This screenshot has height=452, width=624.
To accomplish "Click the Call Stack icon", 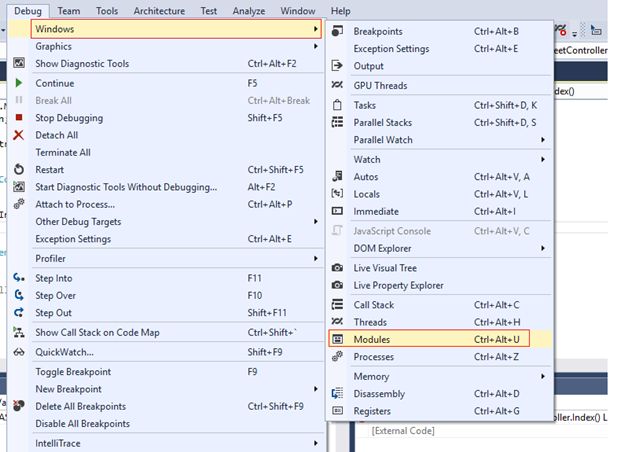I will [x=337, y=305].
